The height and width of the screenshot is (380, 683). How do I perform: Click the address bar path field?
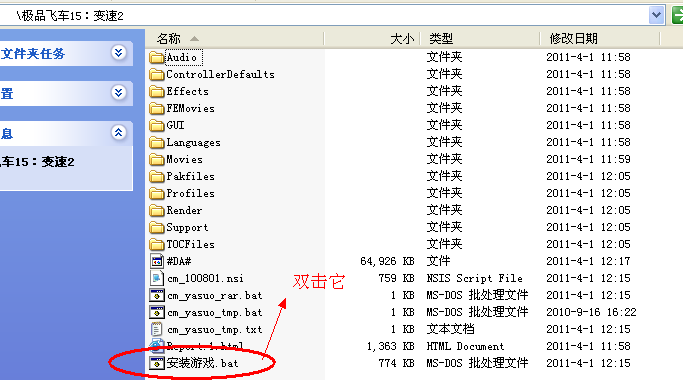[x=323, y=16]
